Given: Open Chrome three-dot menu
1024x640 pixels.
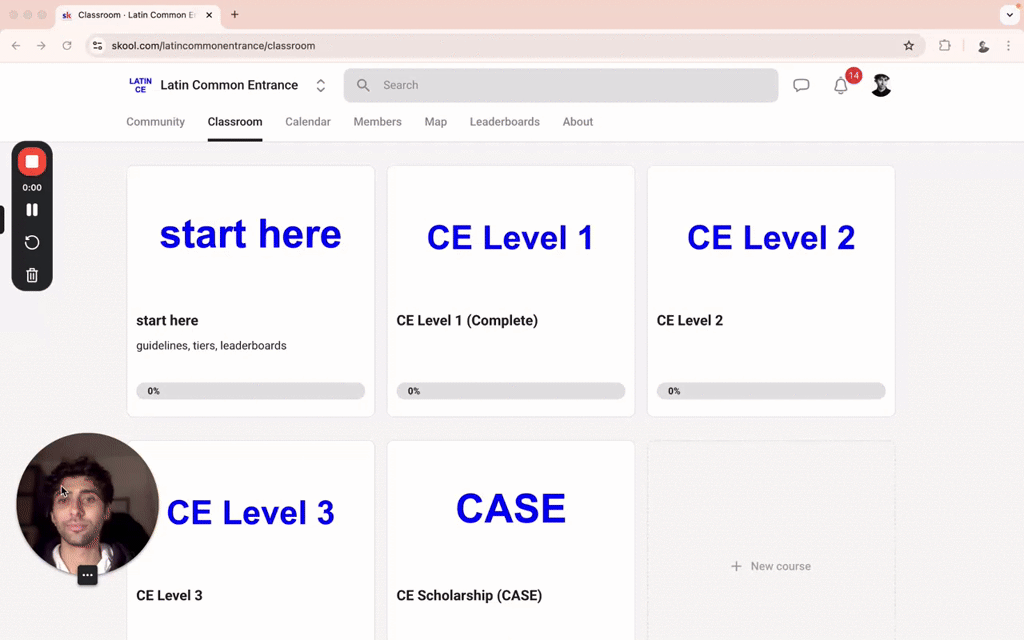Looking at the screenshot, I should [x=1008, y=46].
